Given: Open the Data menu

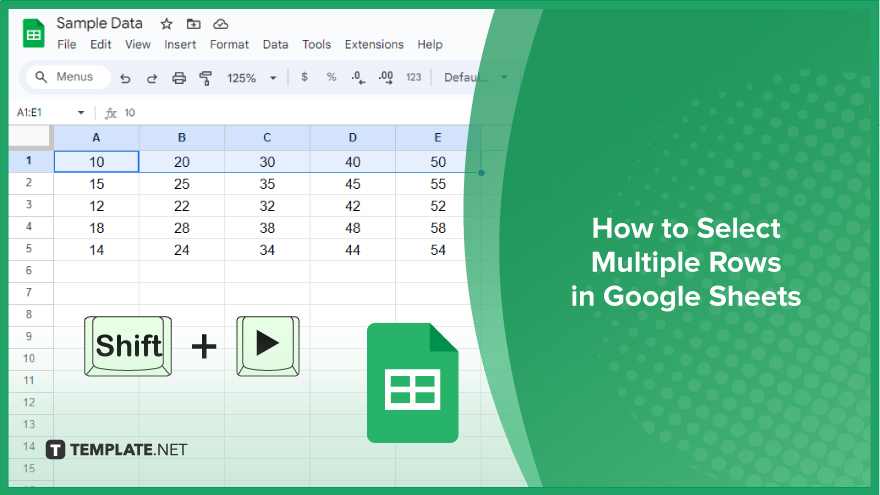Looking at the screenshot, I should [275, 44].
